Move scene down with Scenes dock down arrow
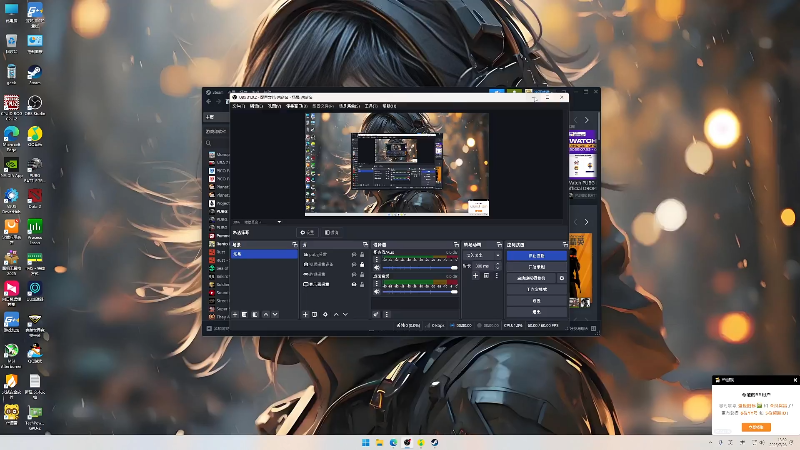Image resolution: width=800 pixels, height=450 pixels. coord(275,314)
